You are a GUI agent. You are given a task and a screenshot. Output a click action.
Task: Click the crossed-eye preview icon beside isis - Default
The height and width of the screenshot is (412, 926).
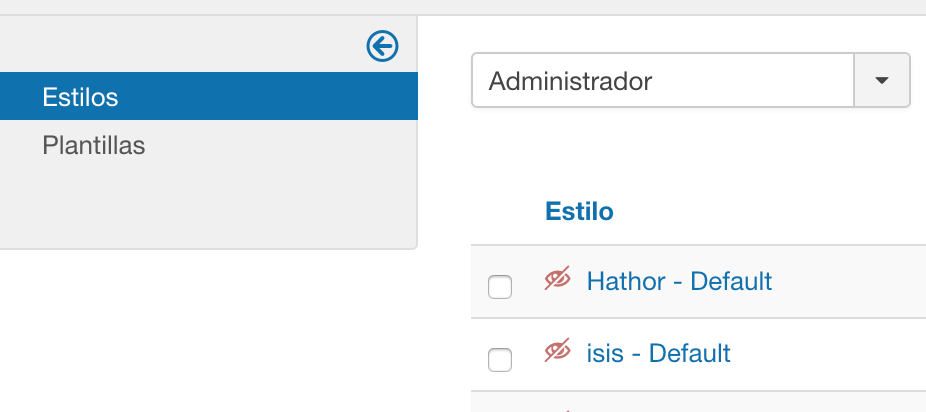[557, 351]
